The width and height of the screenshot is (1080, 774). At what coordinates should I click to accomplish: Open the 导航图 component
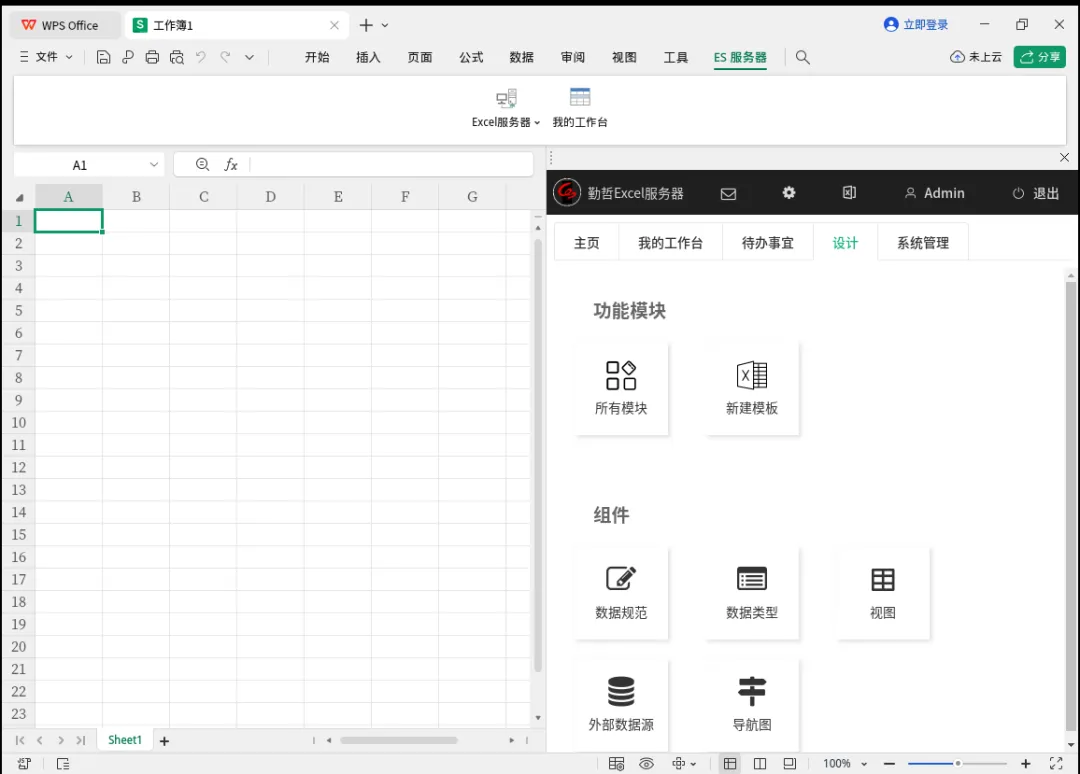click(x=751, y=704)
